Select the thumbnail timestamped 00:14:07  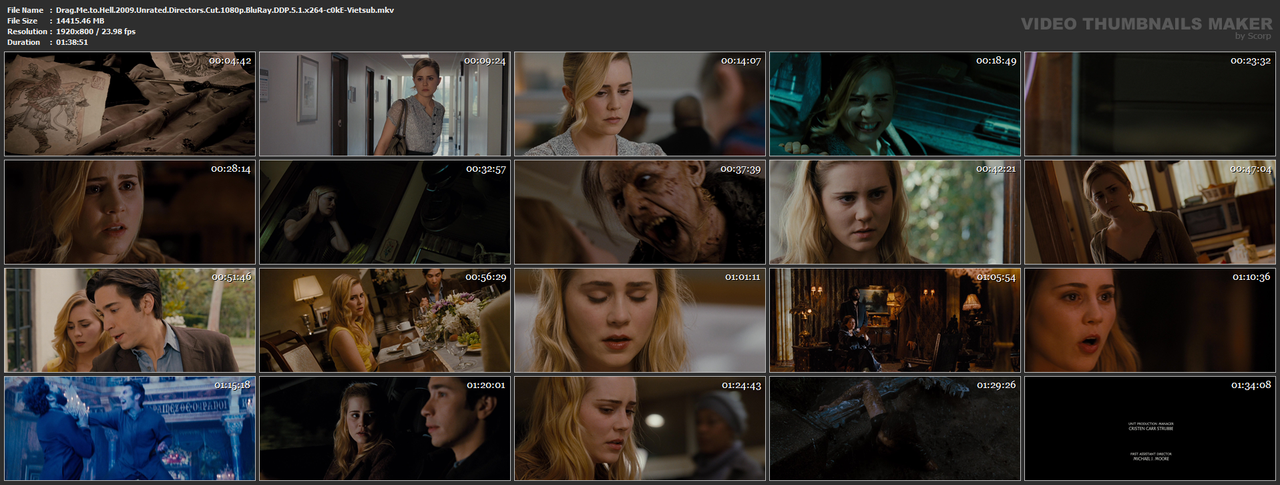(x=640, y=104)
